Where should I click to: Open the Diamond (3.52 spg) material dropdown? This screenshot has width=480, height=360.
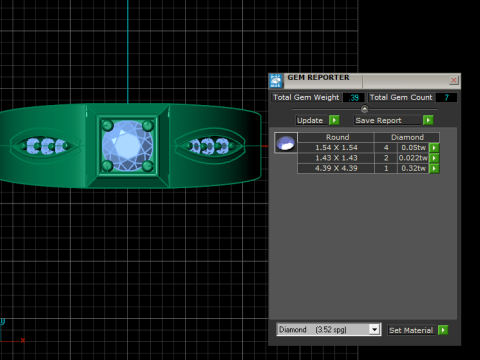click(x=329, y=330)
